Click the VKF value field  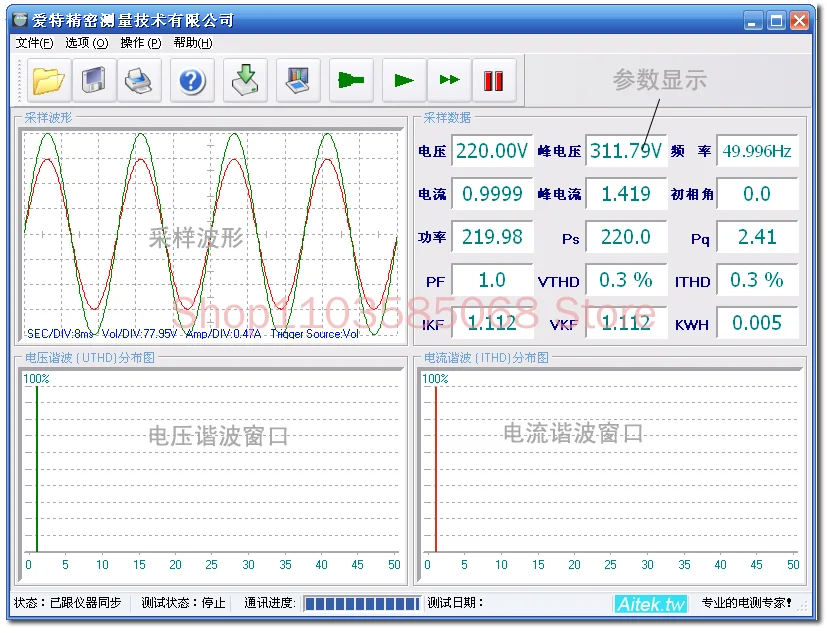[626, 323]
